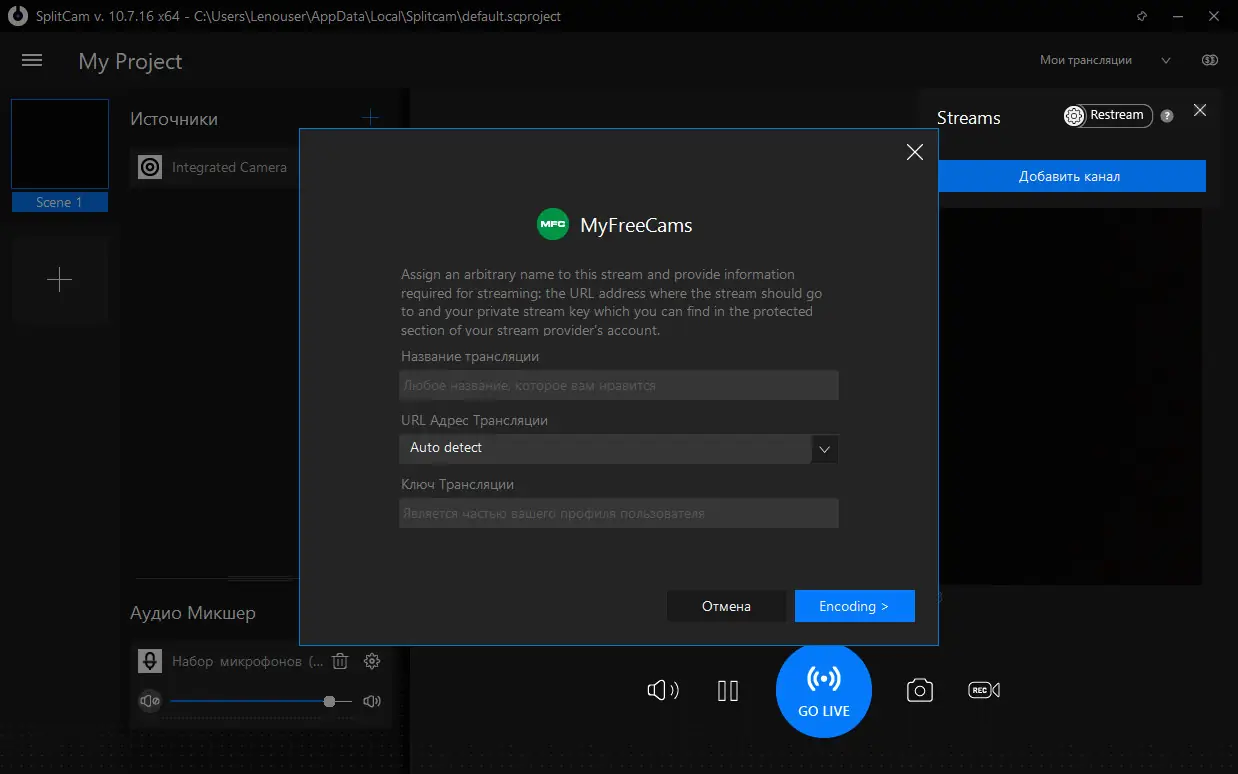Viewport: 1238px width, 774px height.
Task: Toggle the Restream switch
Action: click(1108, 116)
